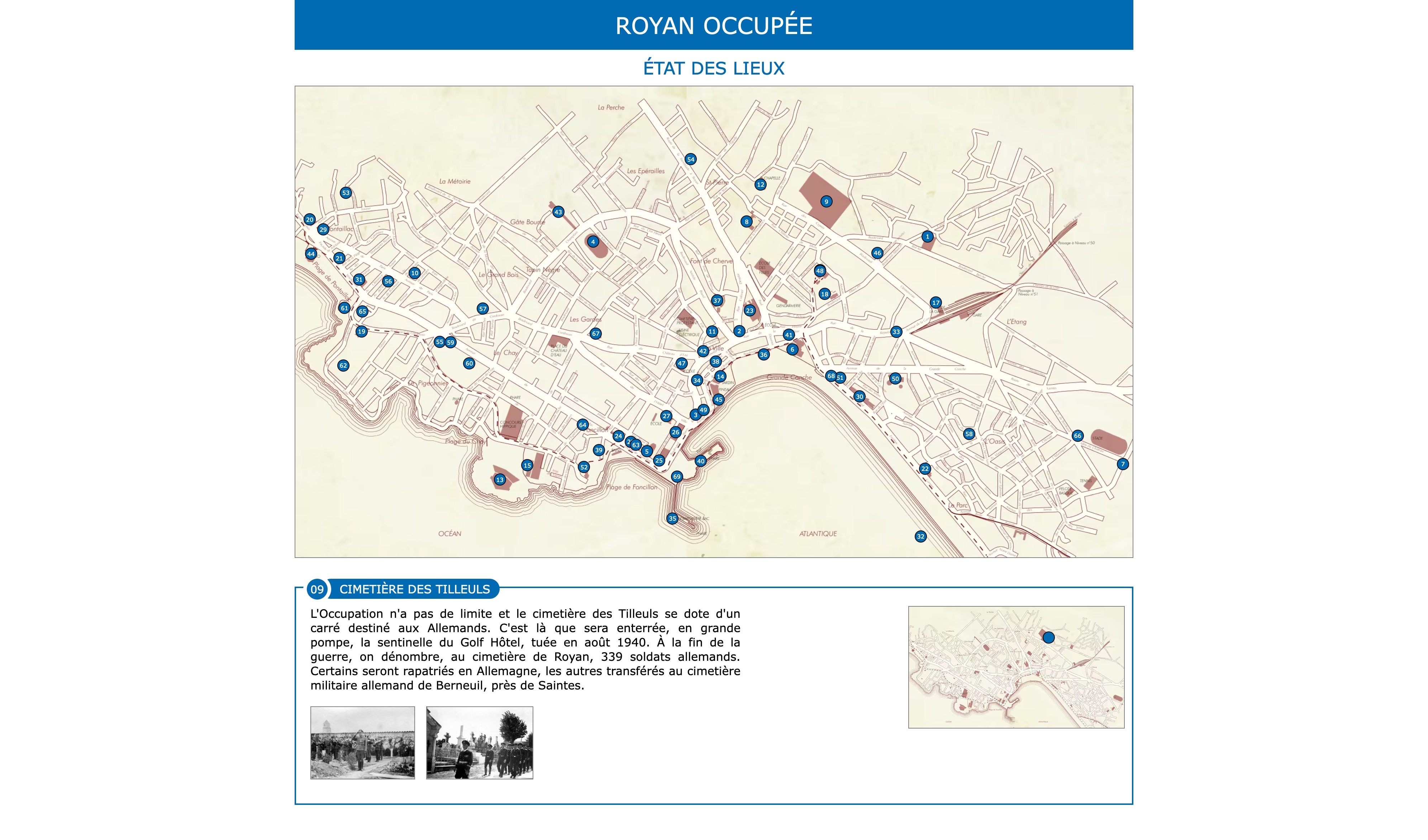This screenshot has height=840, width=1428.
Task: Click the 09 number badge
Action: pyautogui.click(x=317, y=589)
